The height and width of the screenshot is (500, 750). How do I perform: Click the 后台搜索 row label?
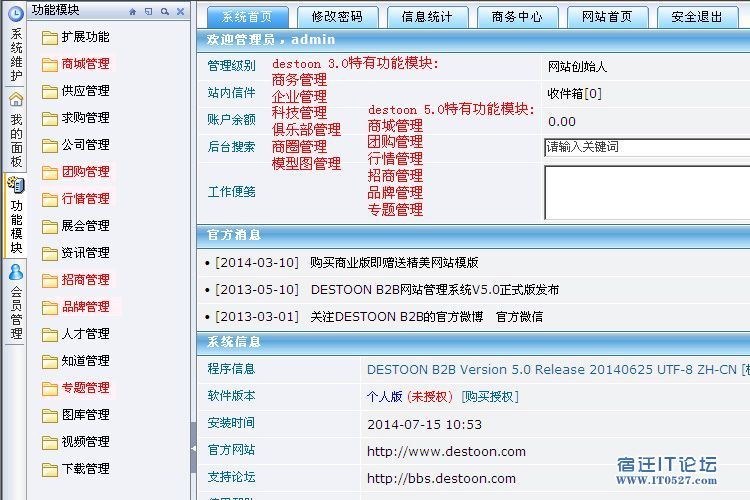point(232,147)
